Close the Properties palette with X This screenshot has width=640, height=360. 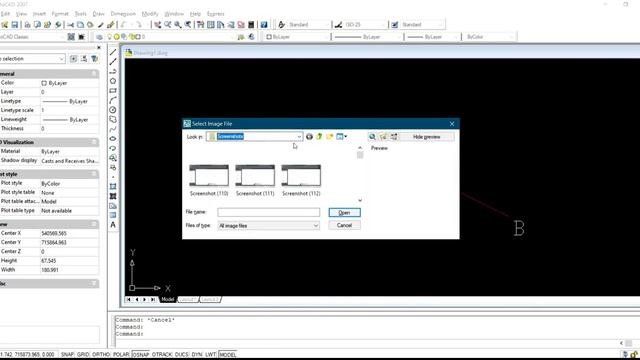[99, 48]
